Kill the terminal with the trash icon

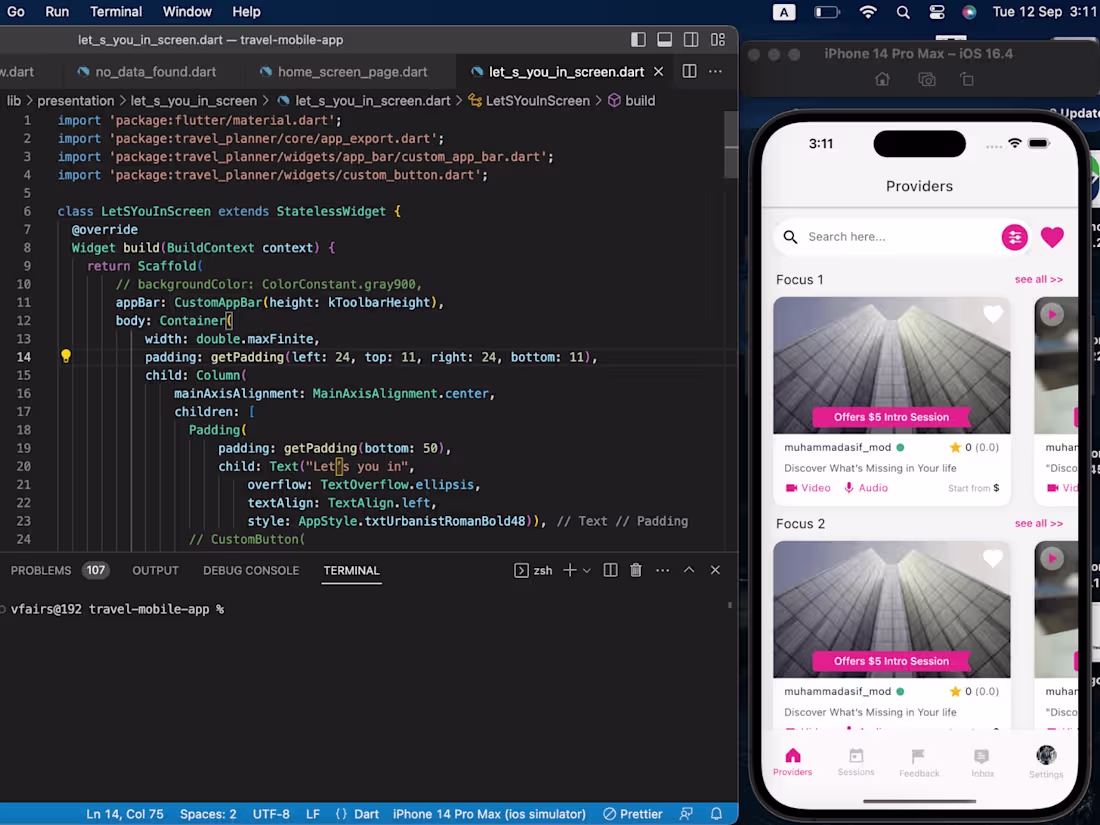coord(636,570)
